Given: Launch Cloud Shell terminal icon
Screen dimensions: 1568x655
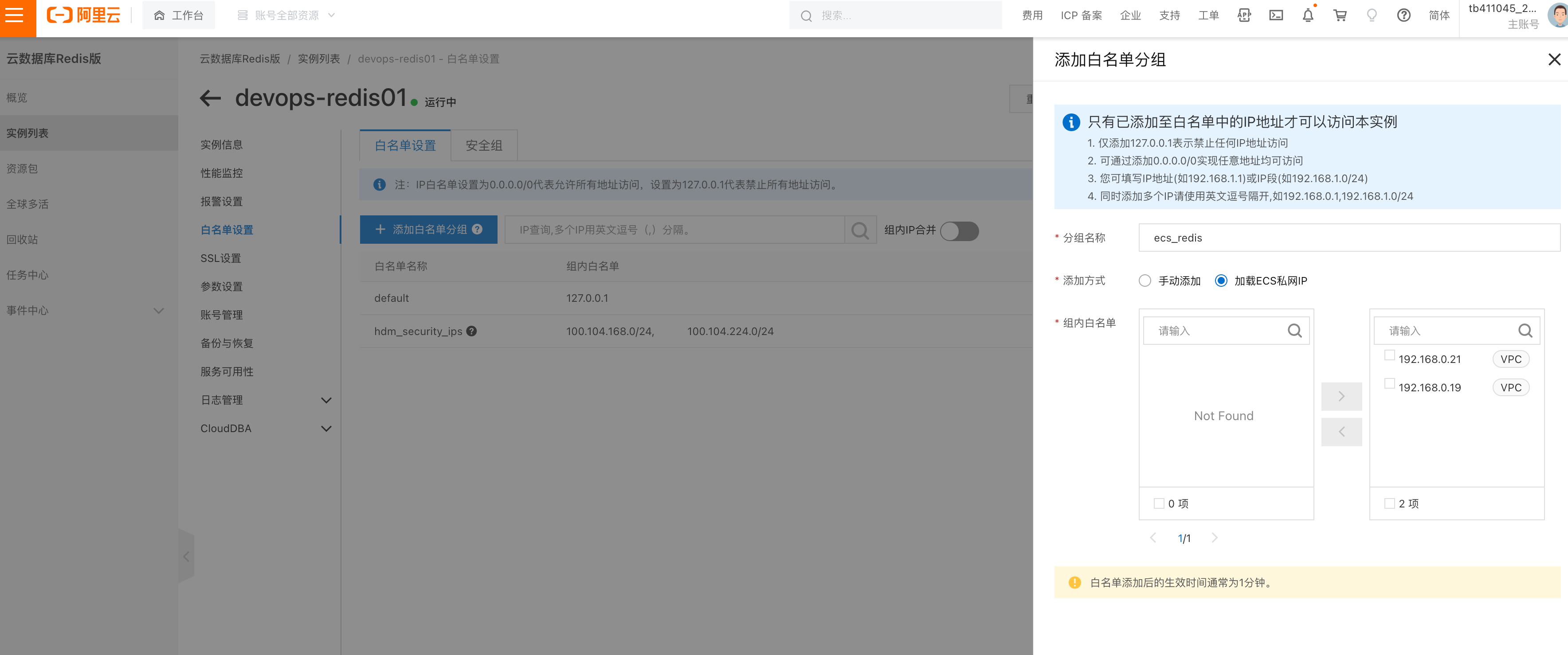Looking at the screenshot, I should tap(1276, 16).
